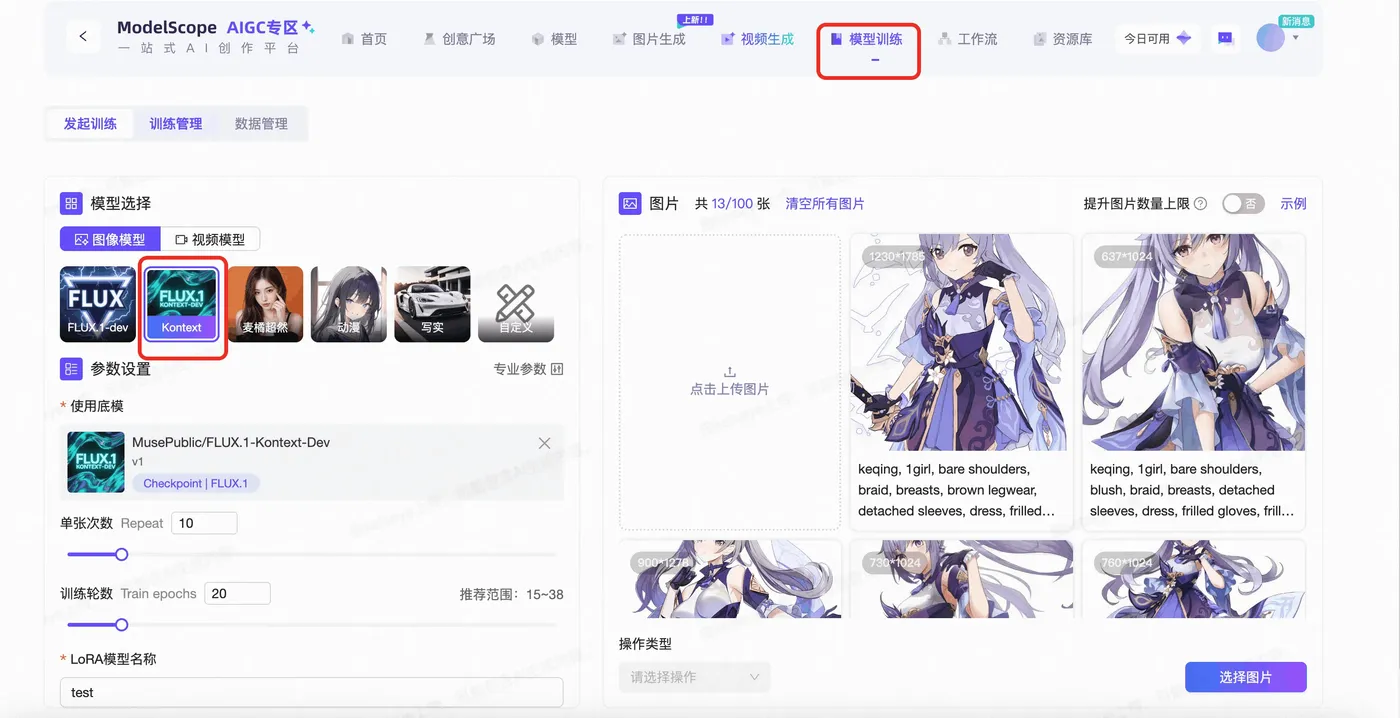Select the 637*1024 keqing image
The image size is (1400, 718).
coord(1193,342)
